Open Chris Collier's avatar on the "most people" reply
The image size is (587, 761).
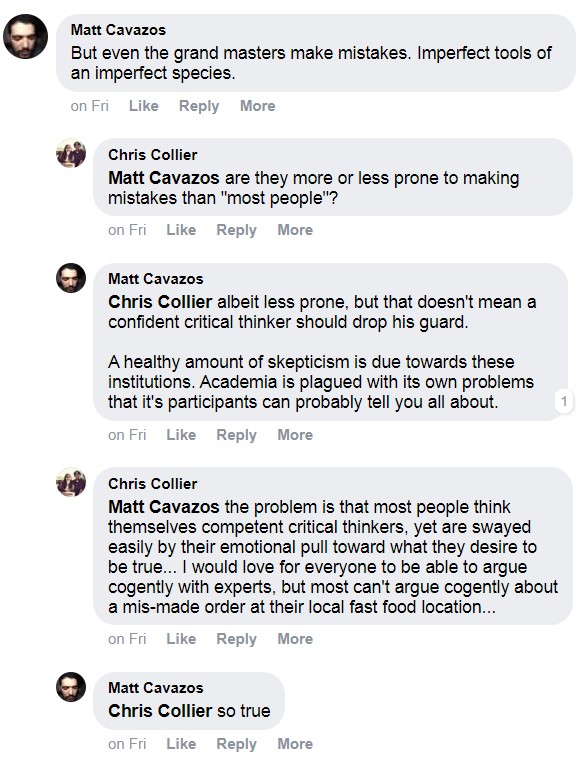(71, 153)
